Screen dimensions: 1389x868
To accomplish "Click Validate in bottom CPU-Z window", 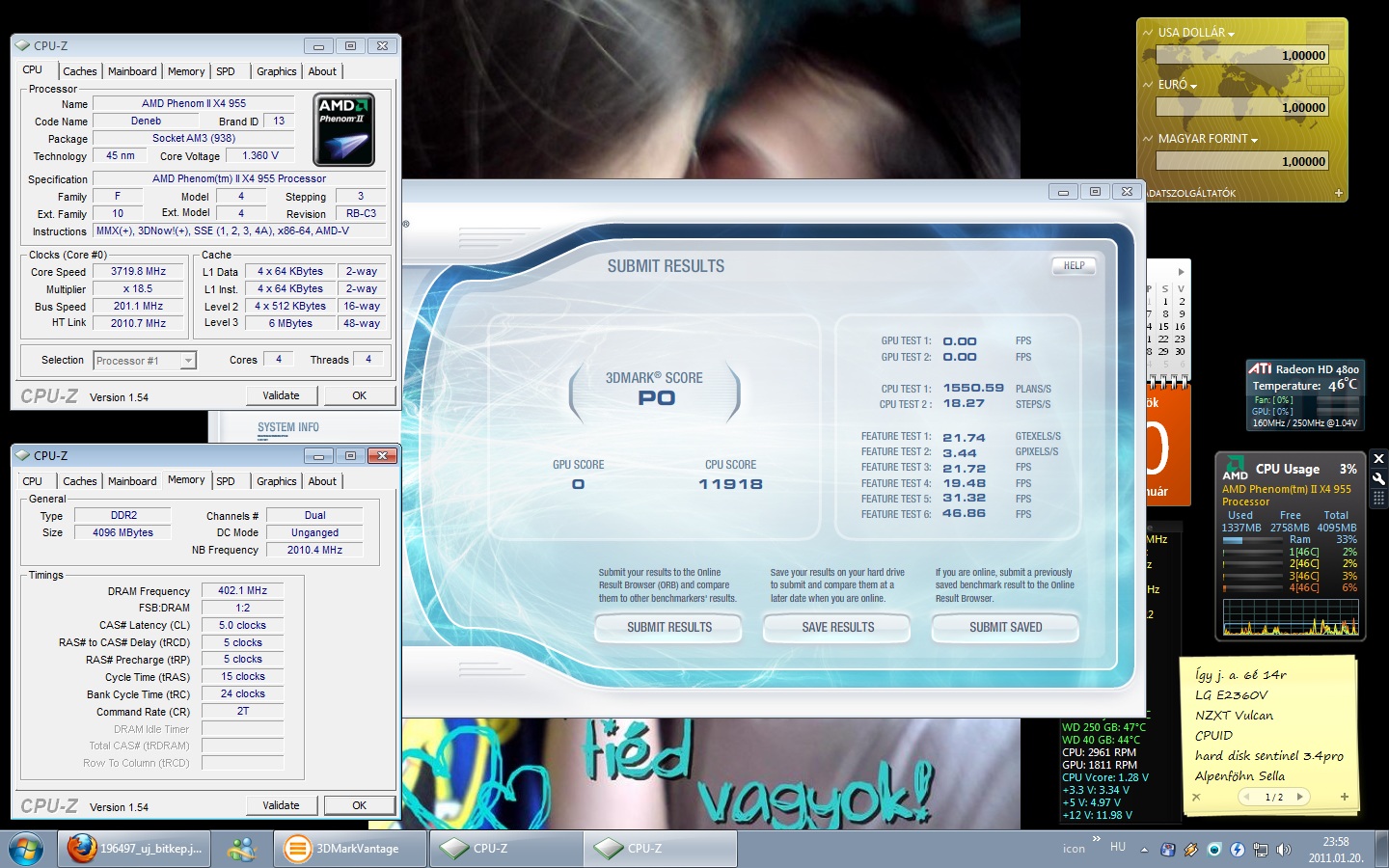I will [281, 805].
